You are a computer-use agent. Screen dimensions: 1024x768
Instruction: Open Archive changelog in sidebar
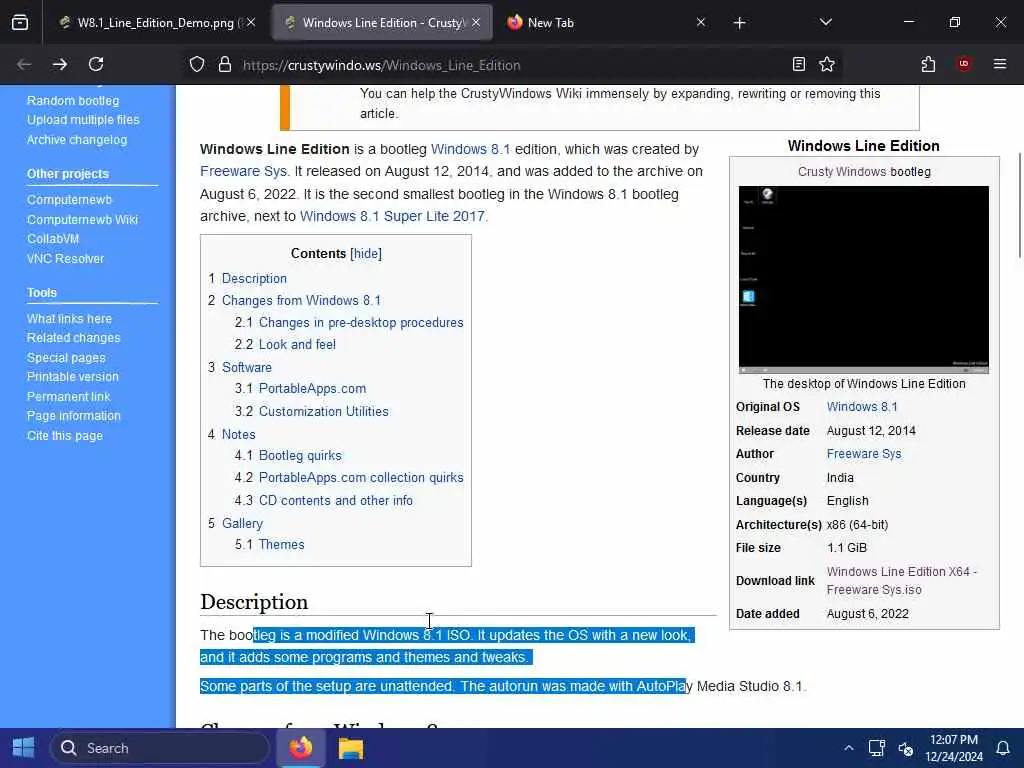(x=77, y=140)
